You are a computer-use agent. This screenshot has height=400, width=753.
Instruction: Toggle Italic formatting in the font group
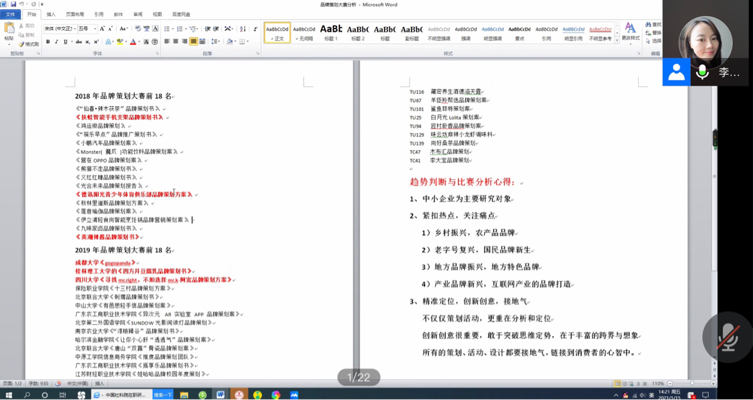click(56, 42)
